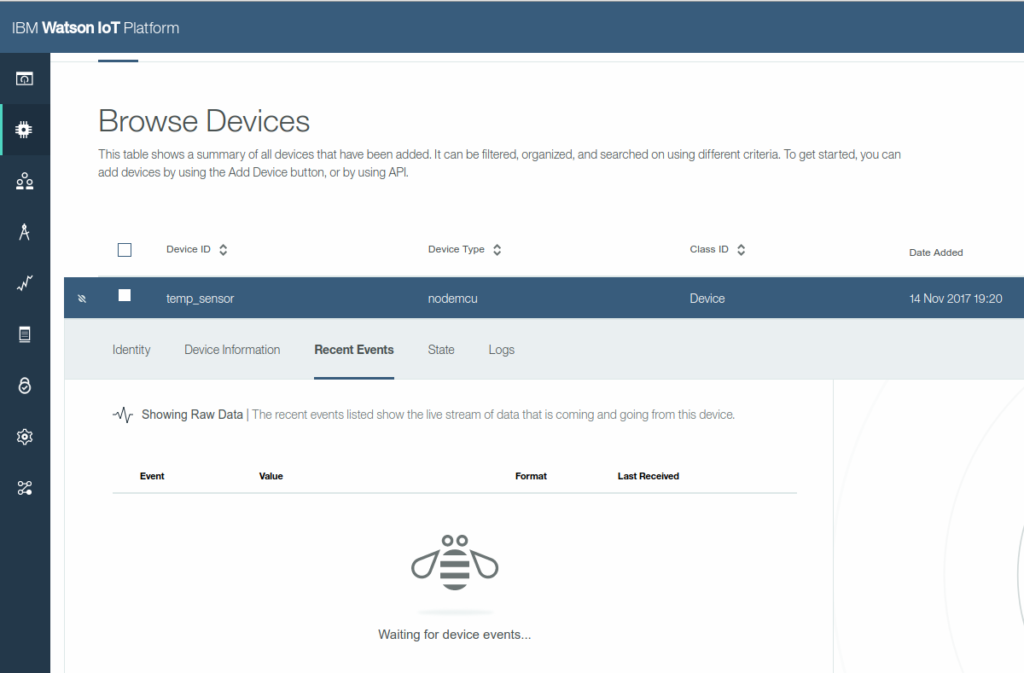The image size is (1024, 673).
Task: Click the Waiting for device events message
Action: pyautogui.click(x=455, y=634)
